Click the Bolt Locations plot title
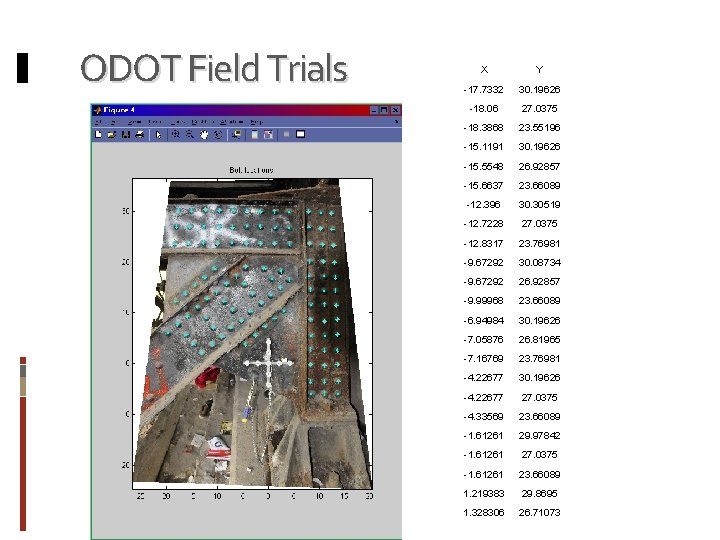Screen dimensions: 720x540 [251, 170]
